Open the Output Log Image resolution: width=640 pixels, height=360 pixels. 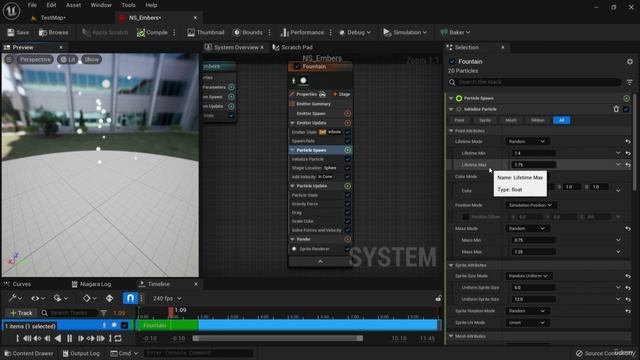pyautogui.click(x=81, y=353)
